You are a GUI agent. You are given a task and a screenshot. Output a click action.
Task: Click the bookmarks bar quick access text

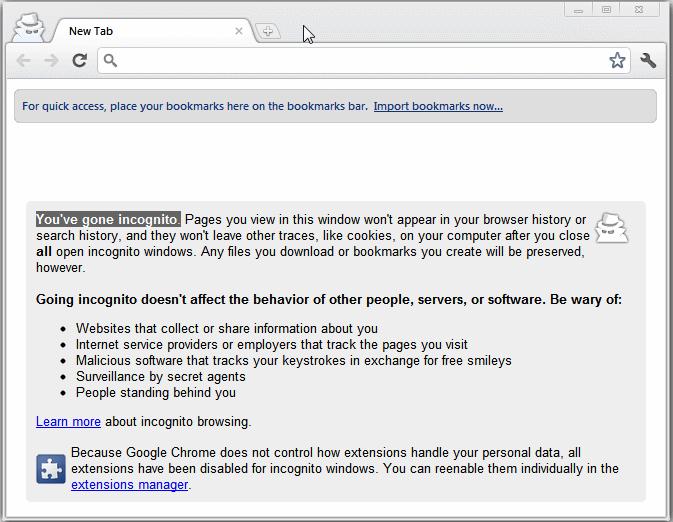[x=195, y=106]
